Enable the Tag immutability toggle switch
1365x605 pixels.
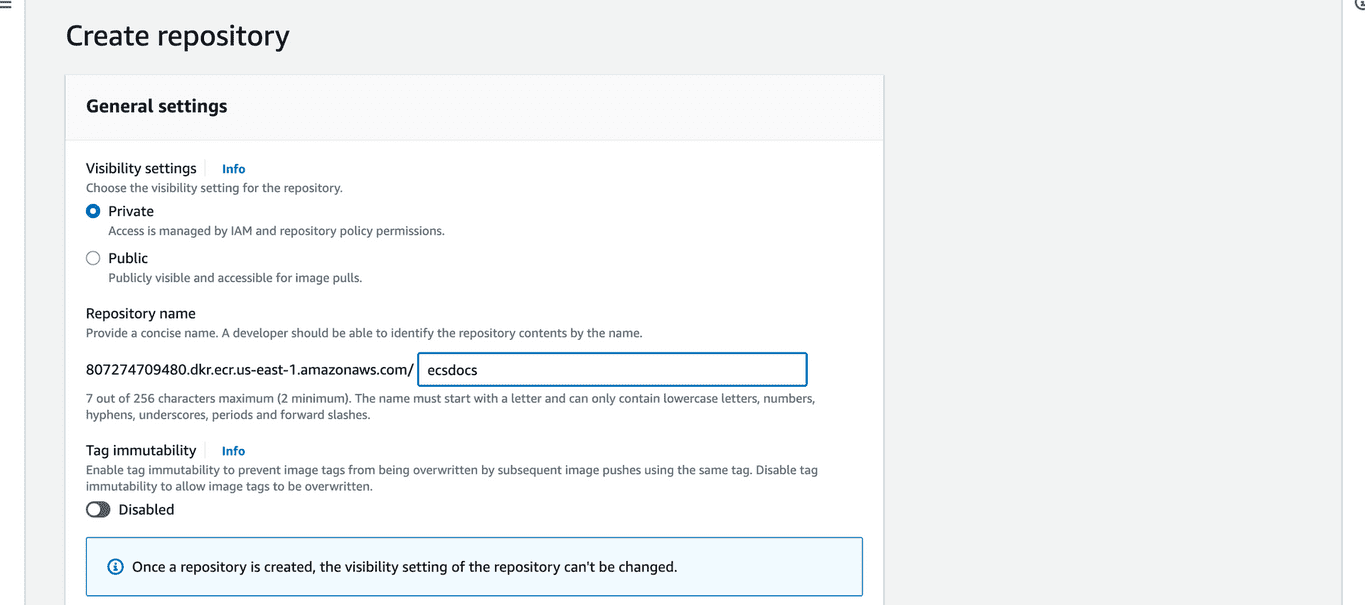pos(98,510)
